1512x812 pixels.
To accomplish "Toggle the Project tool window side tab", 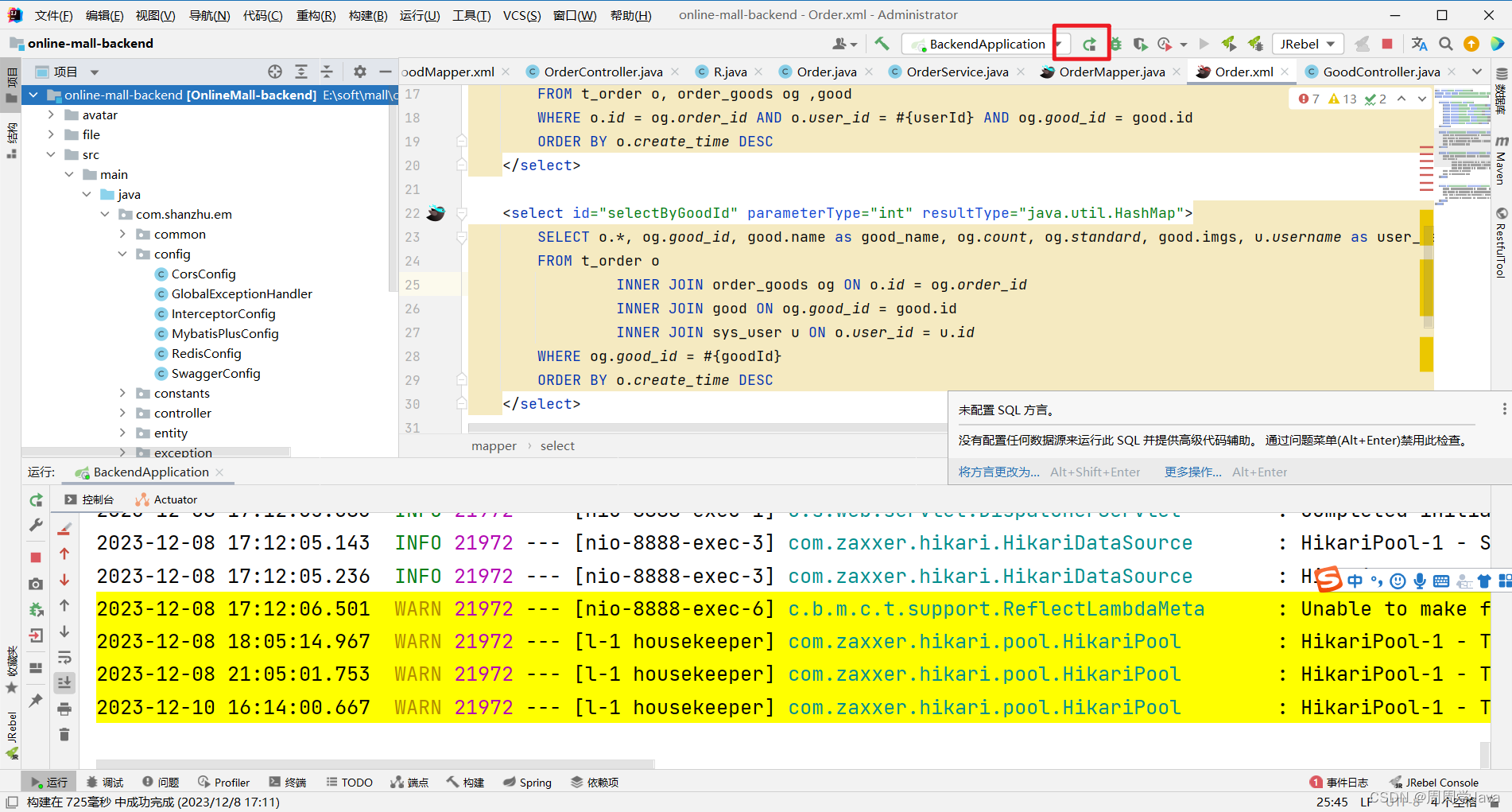I will (x=11, y=85).
